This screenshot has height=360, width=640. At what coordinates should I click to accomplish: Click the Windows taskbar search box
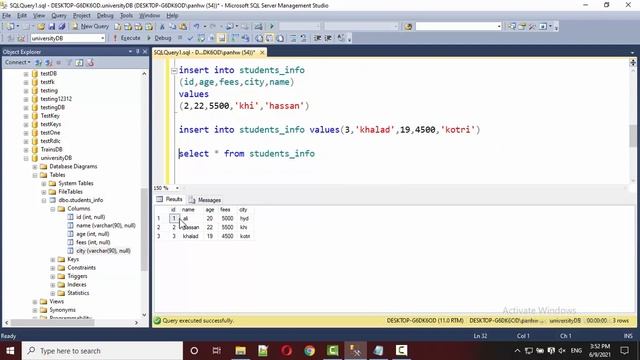point(102,351)
